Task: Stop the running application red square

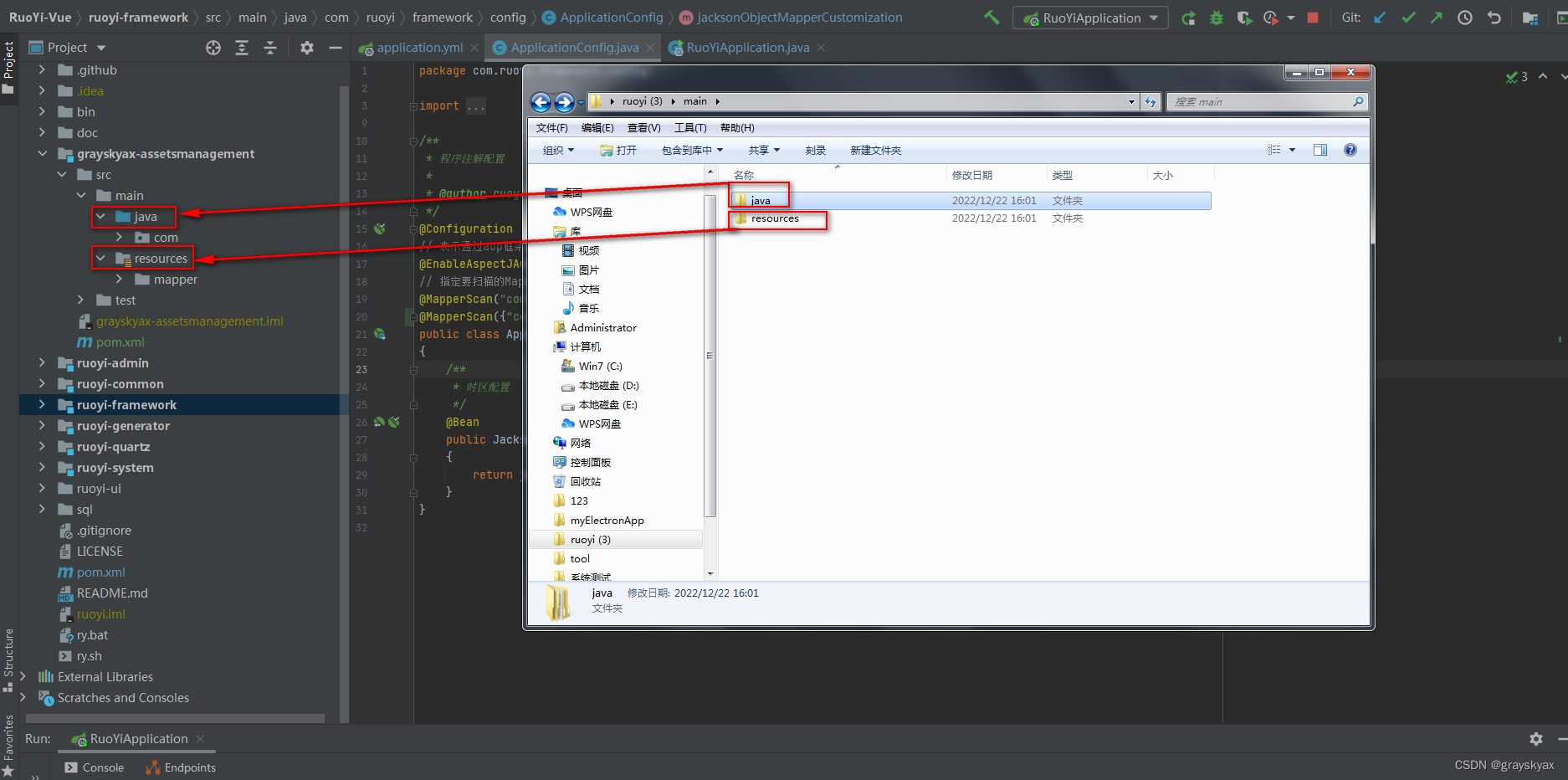Action: click(x=1313, y=18)
